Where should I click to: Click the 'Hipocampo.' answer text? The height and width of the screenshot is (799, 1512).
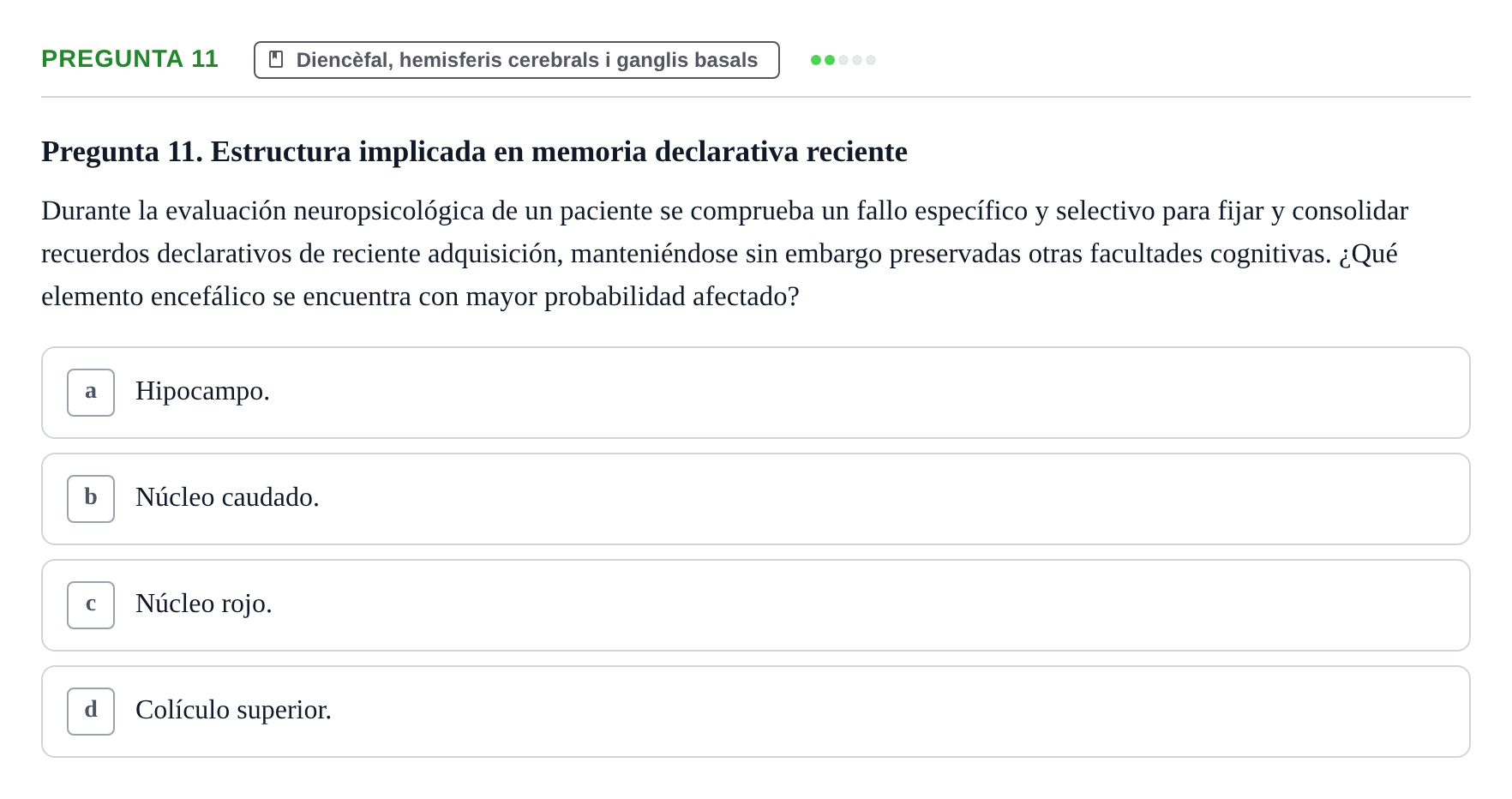coord(202,391)
